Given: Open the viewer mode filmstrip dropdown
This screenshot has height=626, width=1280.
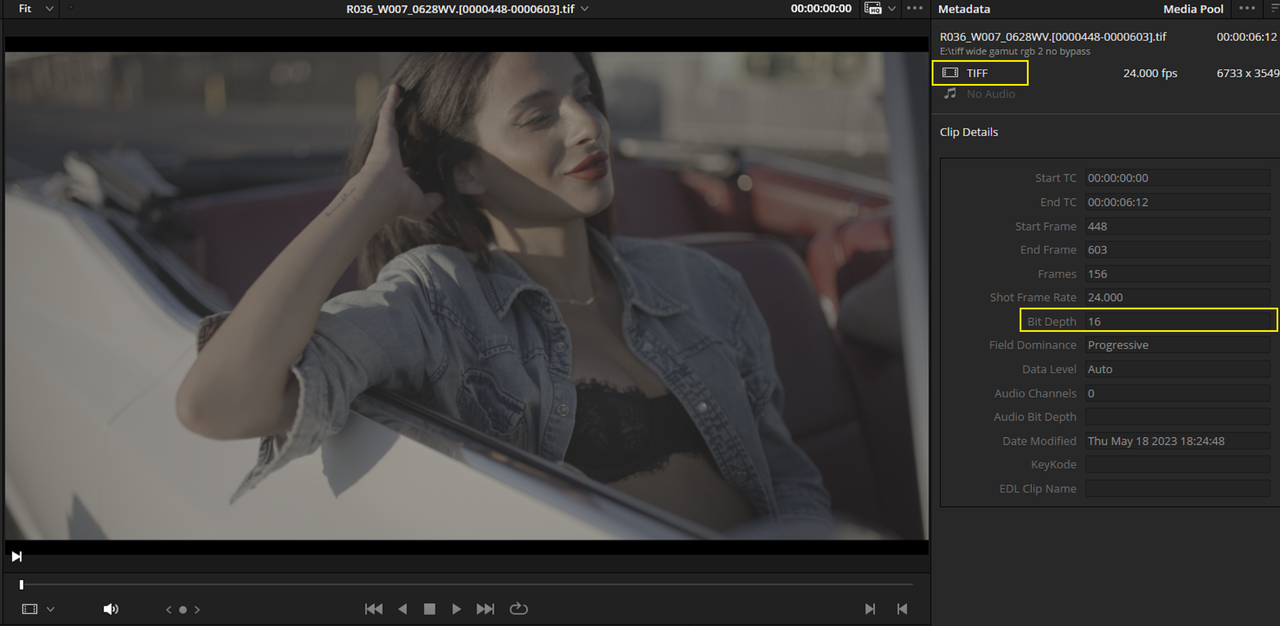Looking at the screenshot, I should [38, 609].
